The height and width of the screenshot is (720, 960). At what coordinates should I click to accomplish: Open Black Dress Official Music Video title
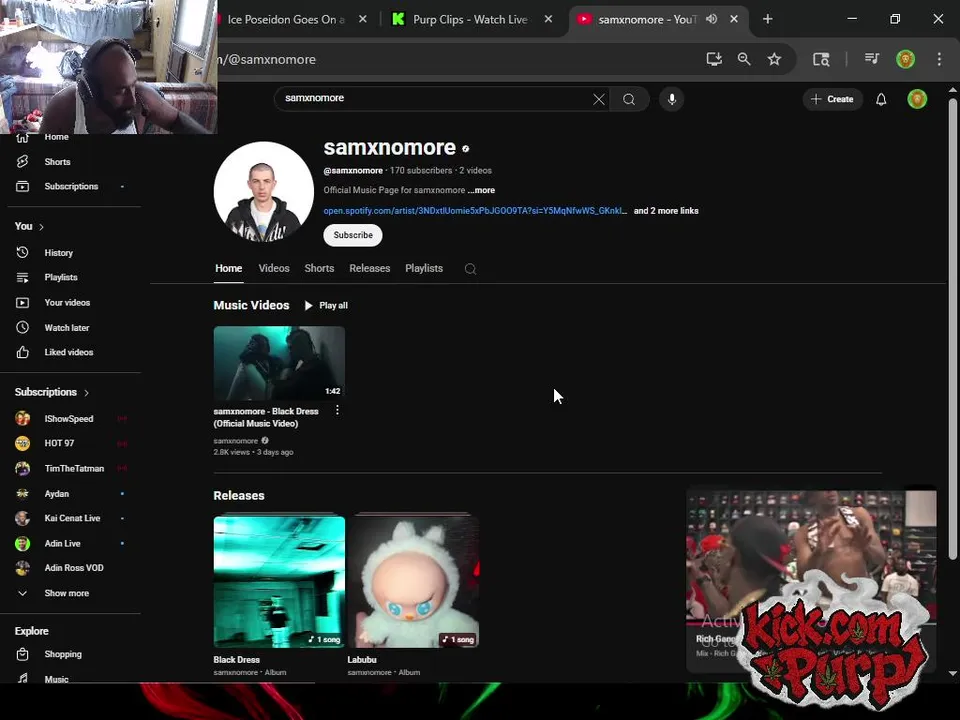pos(266,418)
